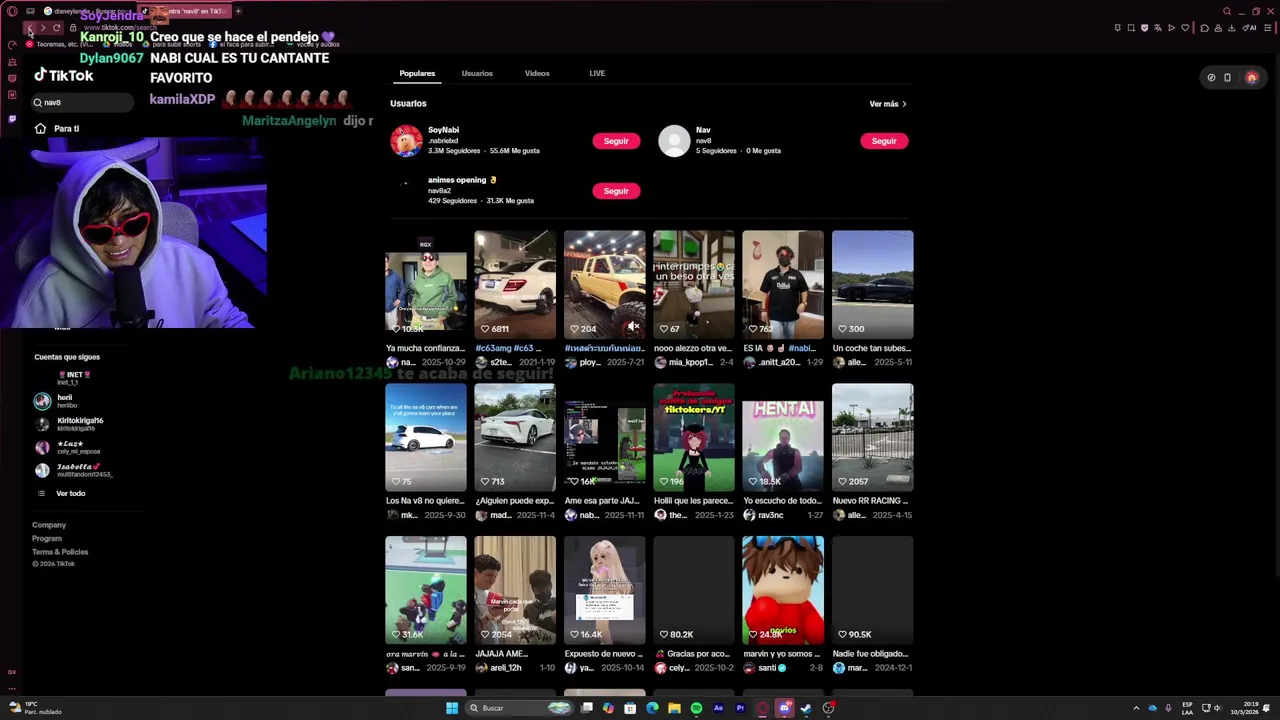
Task: Open the yellow truck video with 204 likes
Action: [x=604, y=285]
